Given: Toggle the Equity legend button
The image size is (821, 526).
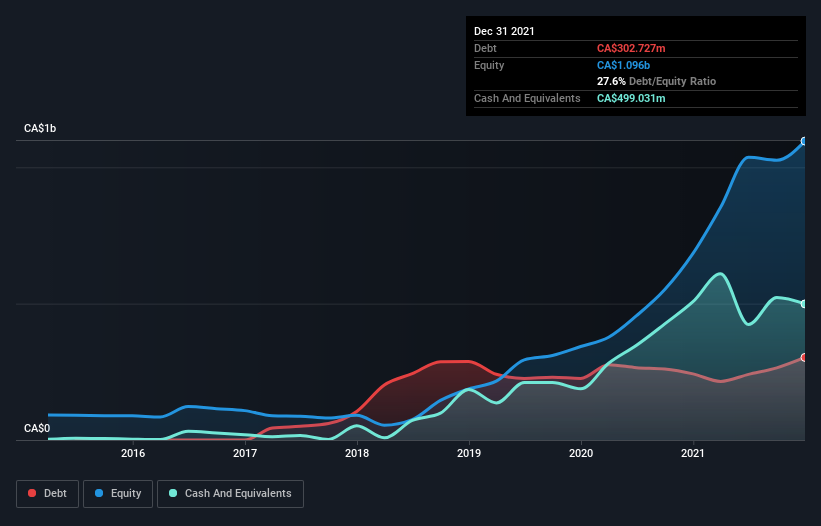Looking at the screenshot, I should click(118, 494).
